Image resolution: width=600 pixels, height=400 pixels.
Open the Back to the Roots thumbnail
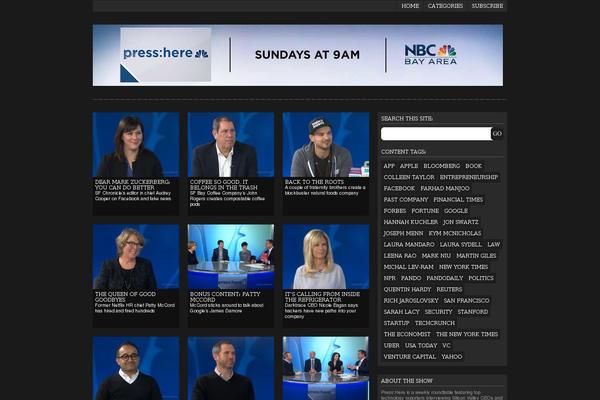click(x=326, y=144)
